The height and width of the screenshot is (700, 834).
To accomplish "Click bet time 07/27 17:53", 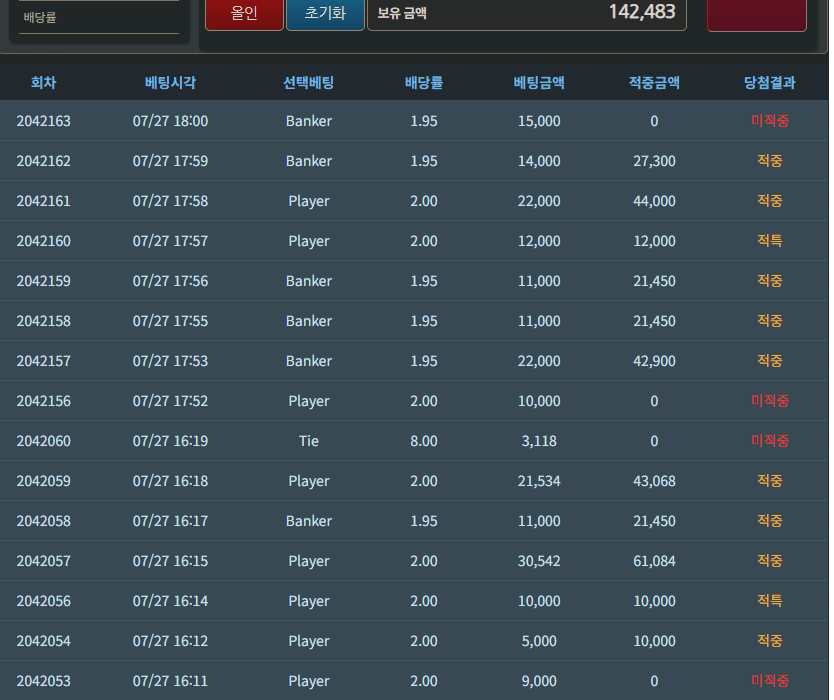I will [x=170, y=361].
